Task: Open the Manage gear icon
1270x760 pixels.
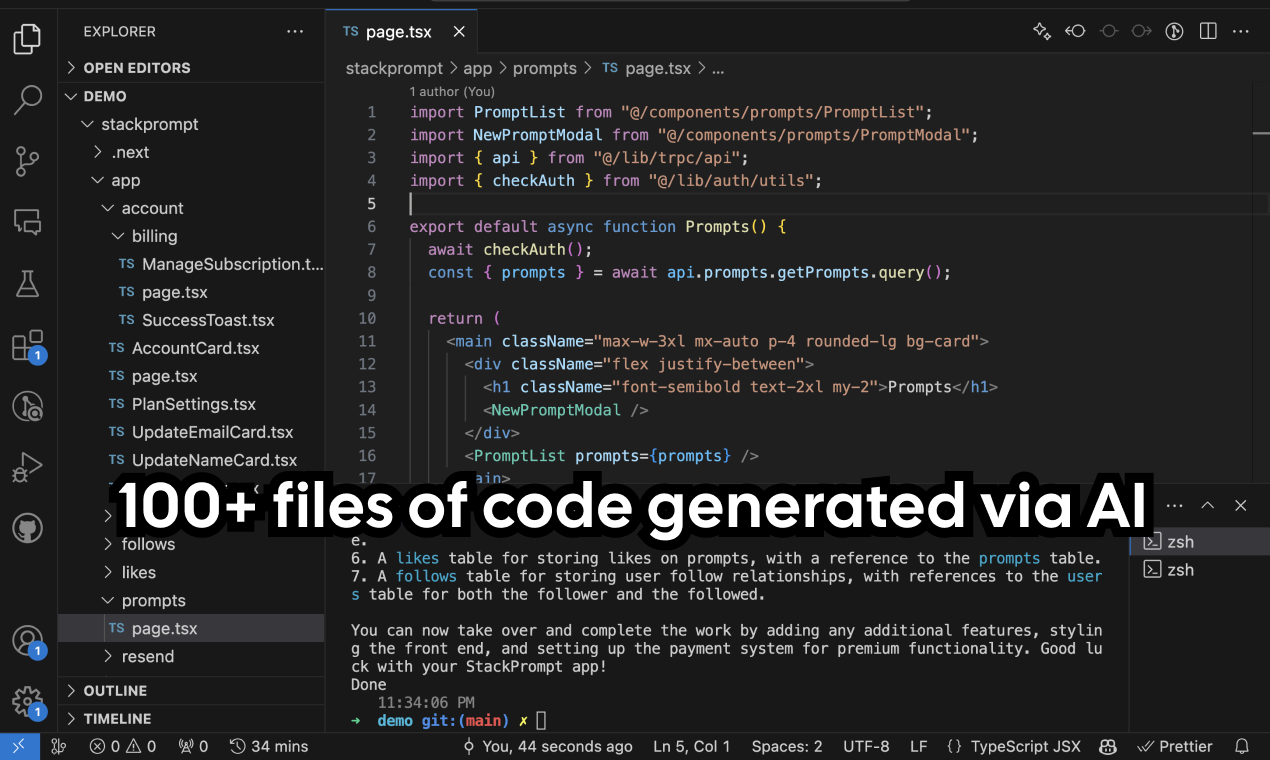Action: pyautogui.click(x=27, y=701)
